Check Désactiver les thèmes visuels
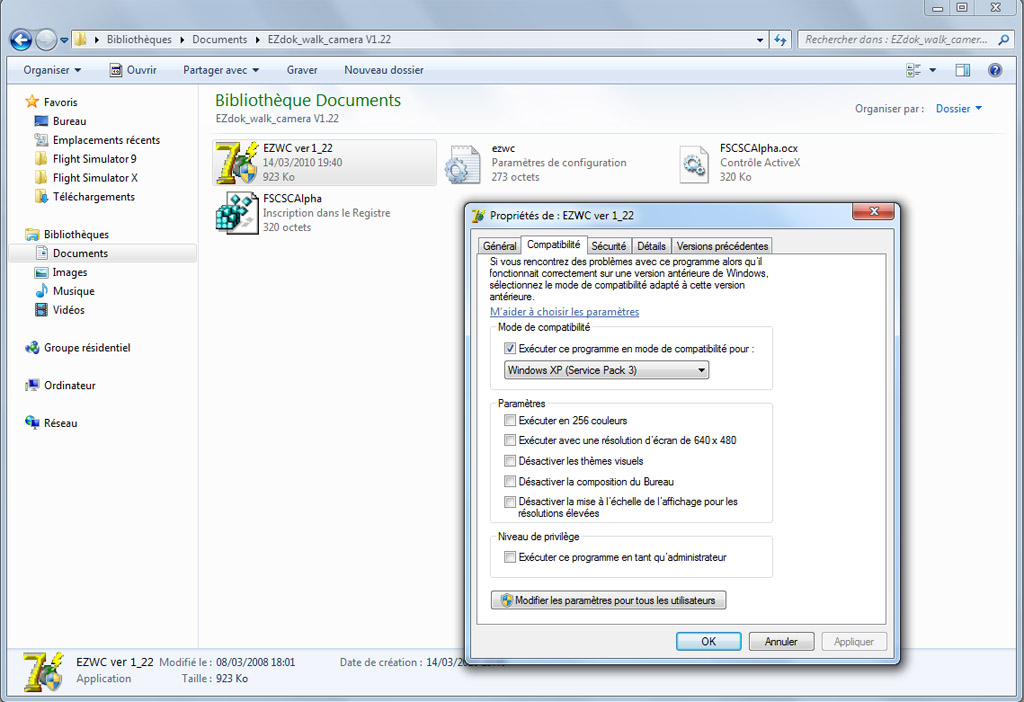The height and width of the screenshot is (702, 1024). [x=510, y=461]
